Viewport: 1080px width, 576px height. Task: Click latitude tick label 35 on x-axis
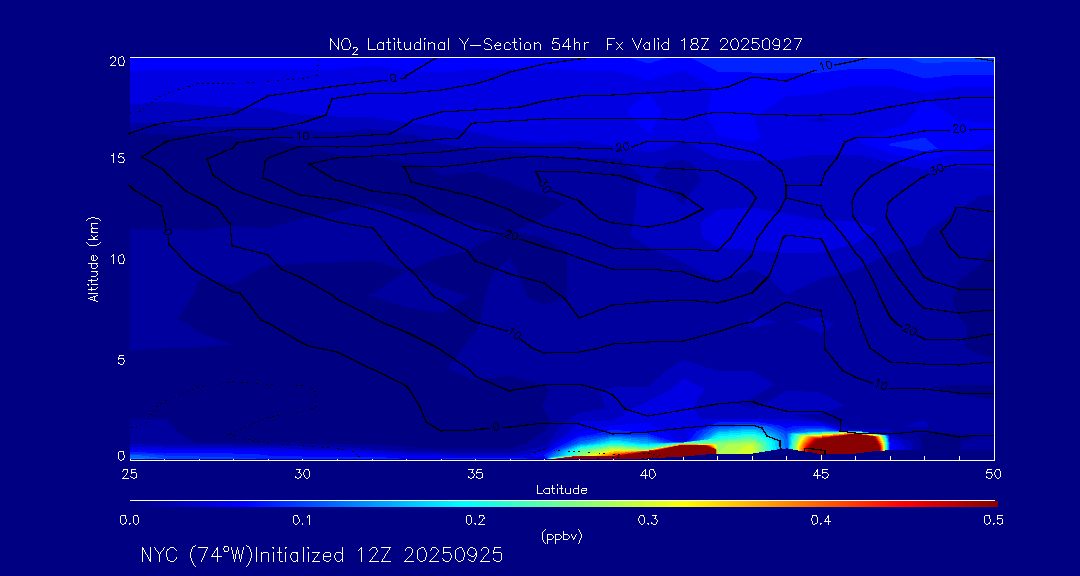[475, 473]
